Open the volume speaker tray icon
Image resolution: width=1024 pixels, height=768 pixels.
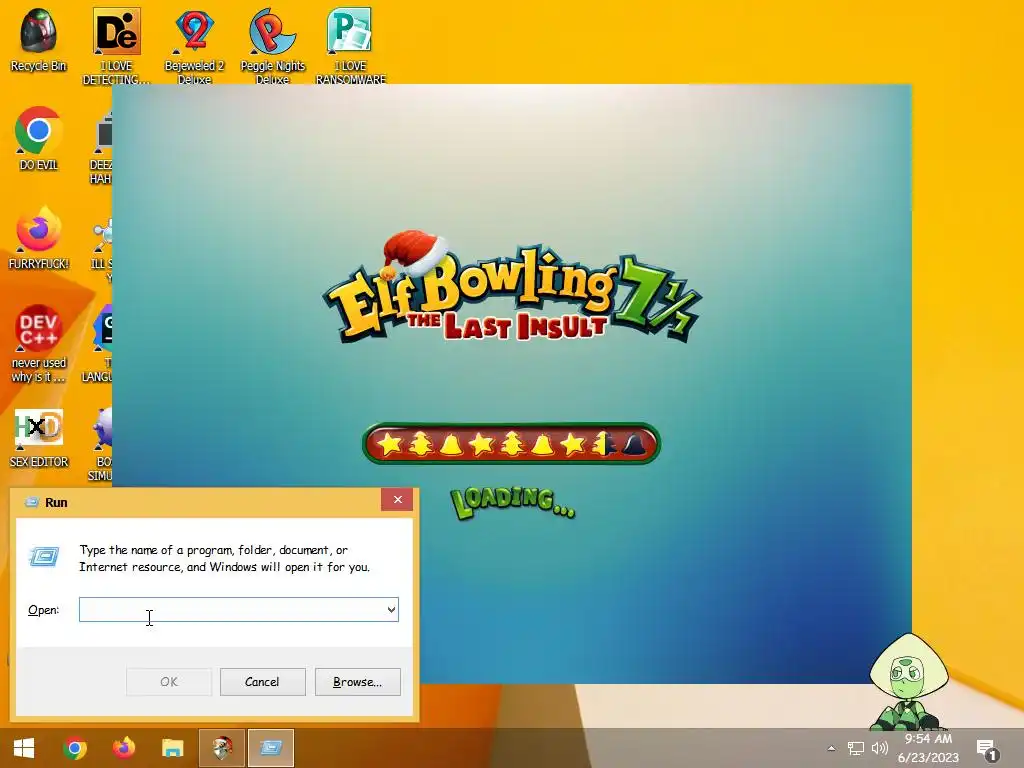pyautogui.click(x=880, y=748)
